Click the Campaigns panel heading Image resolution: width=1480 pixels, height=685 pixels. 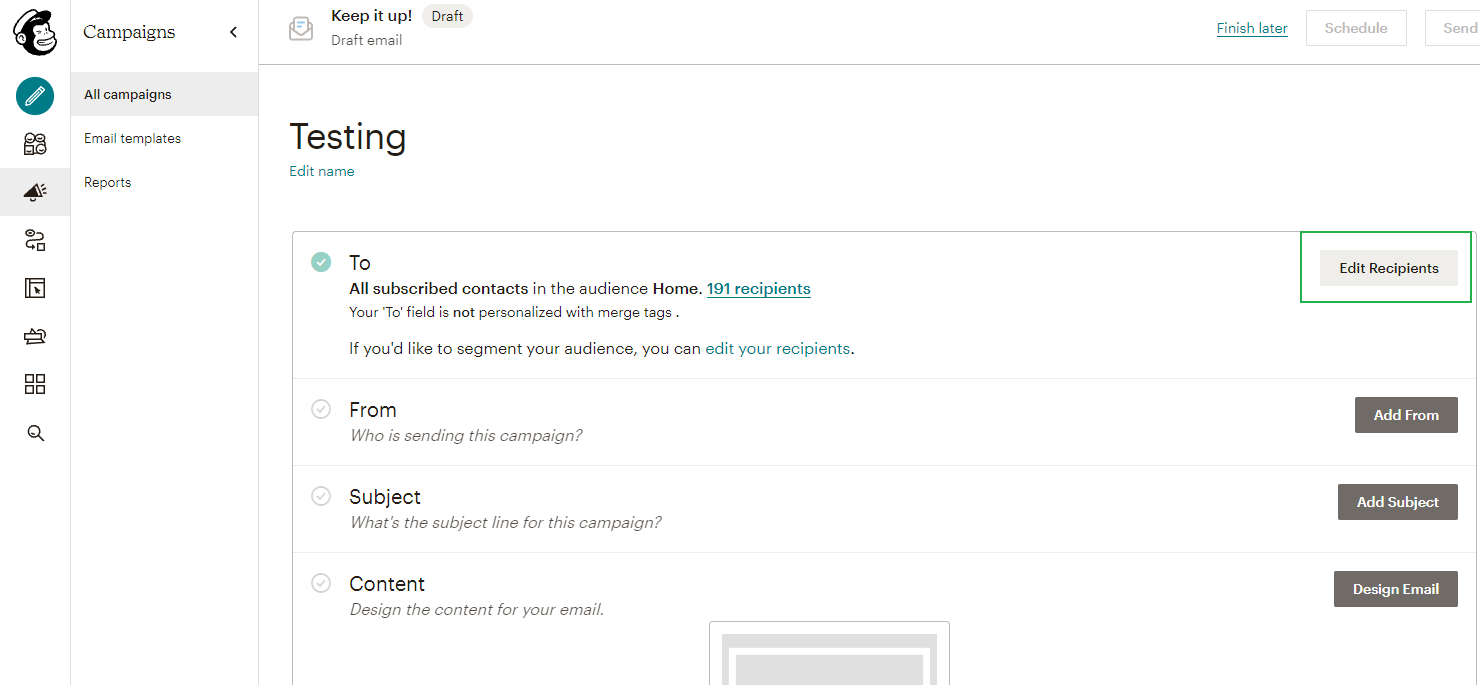(x=129, y=32)
